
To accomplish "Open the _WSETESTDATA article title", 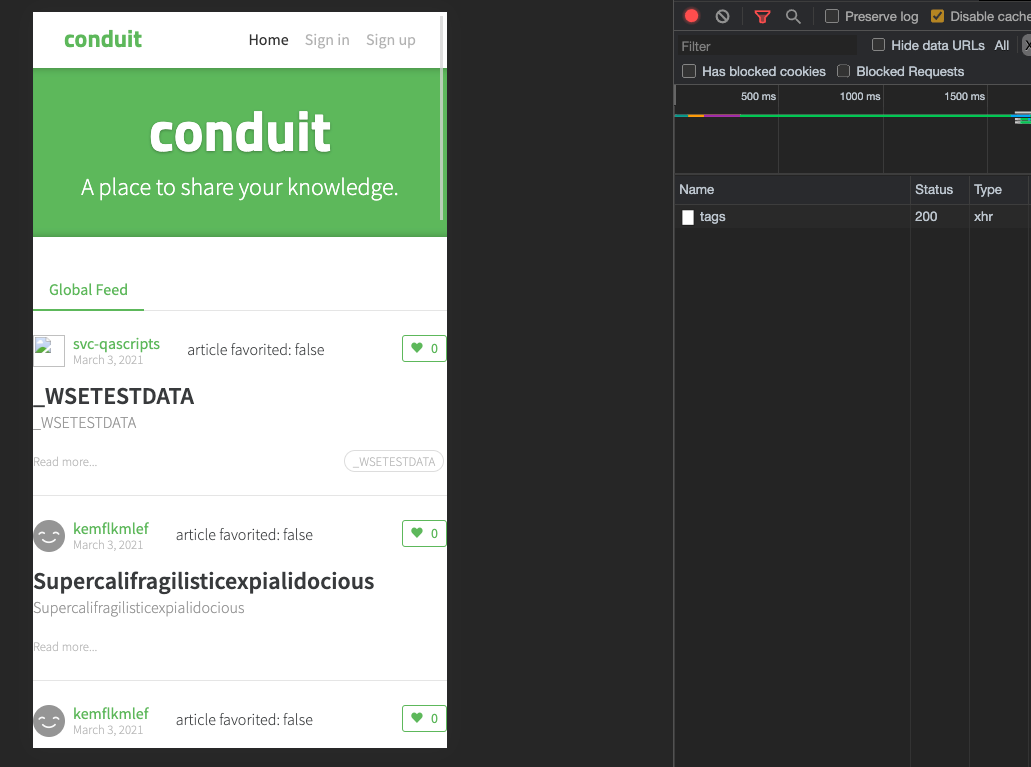I will 114,396.
